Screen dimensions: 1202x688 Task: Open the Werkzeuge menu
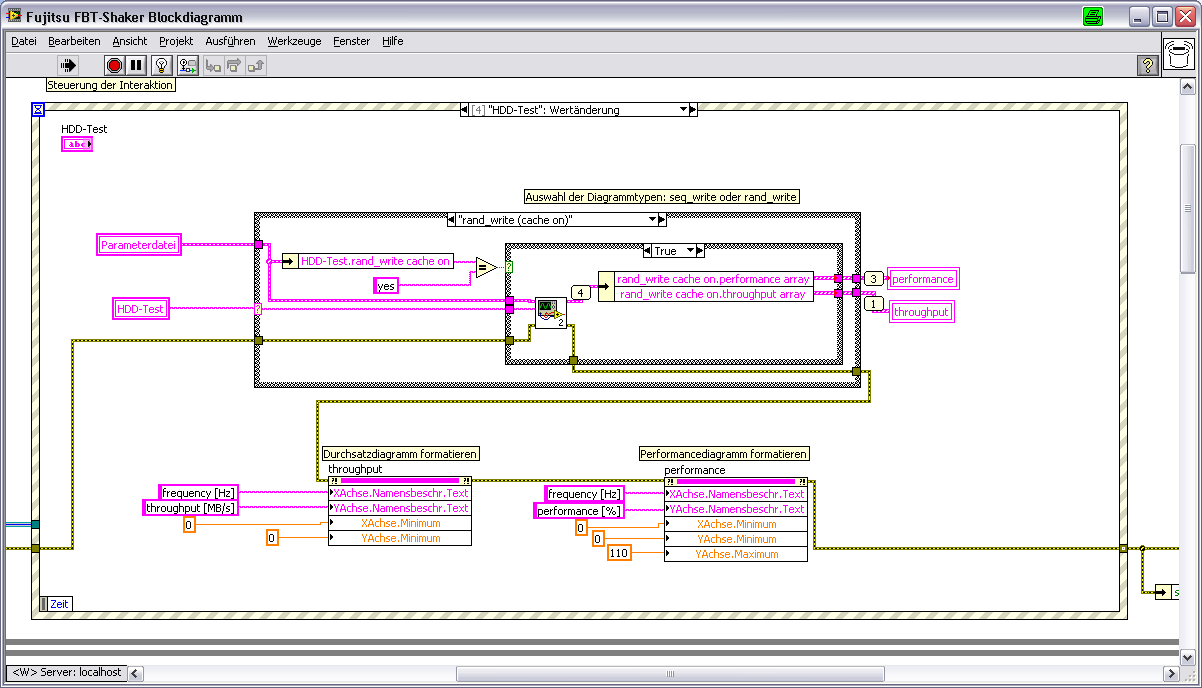[294, 41]
